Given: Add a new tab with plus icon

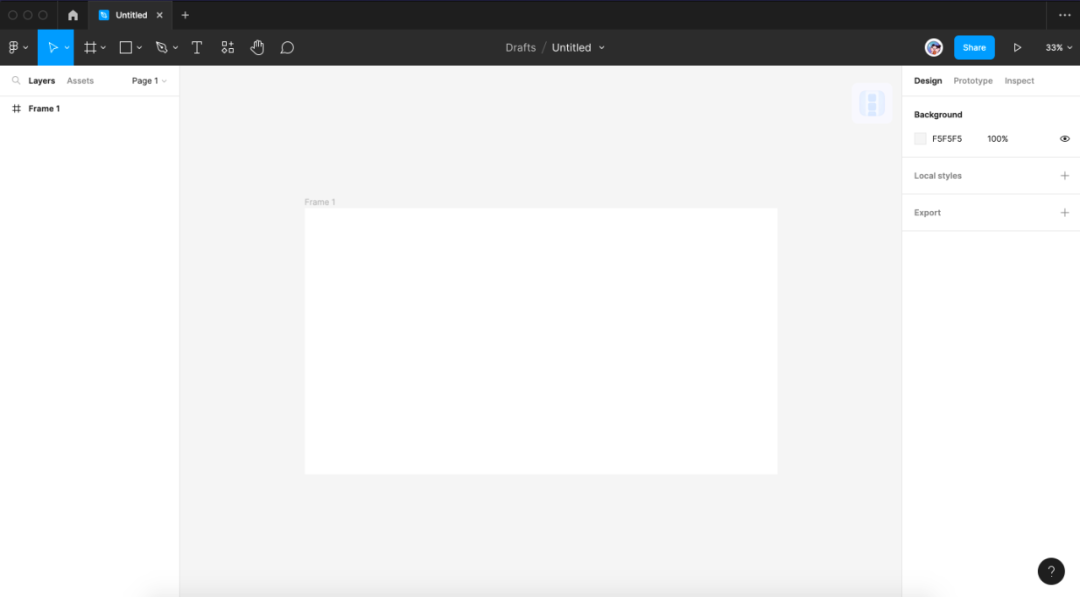Looking at the screenshot, I should [x=185, y=15].
